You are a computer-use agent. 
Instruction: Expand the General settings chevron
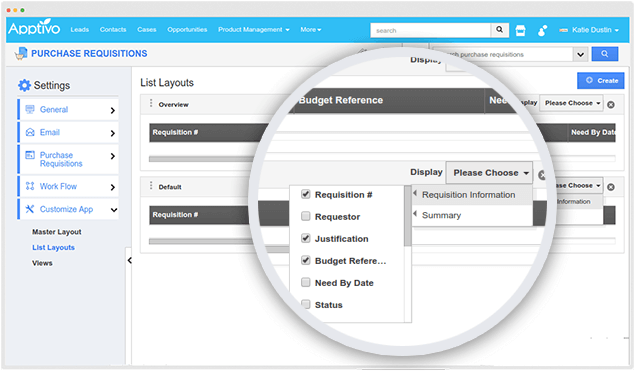(113, 110)
